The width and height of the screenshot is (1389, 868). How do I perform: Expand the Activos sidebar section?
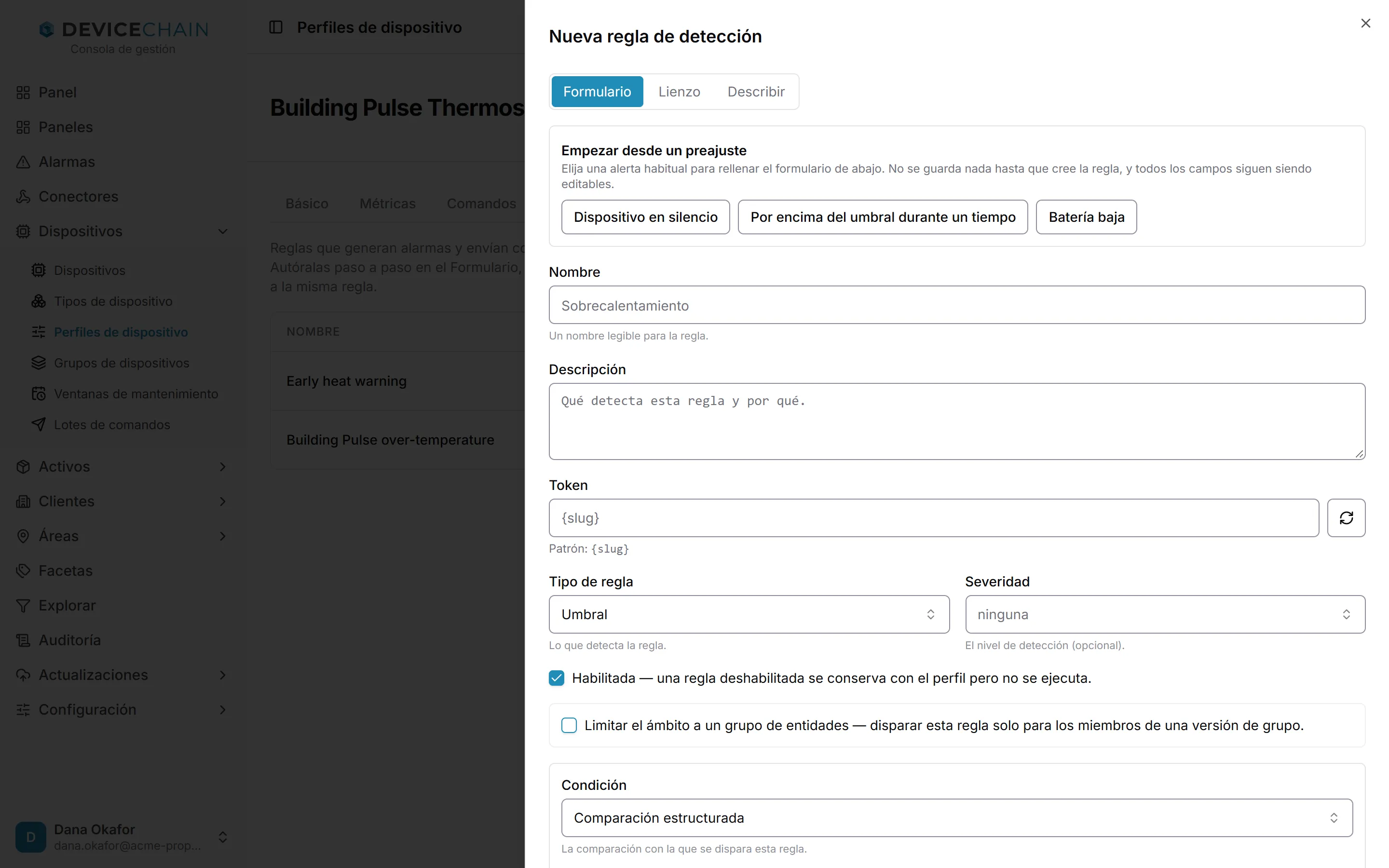click(x=223, y=467)
